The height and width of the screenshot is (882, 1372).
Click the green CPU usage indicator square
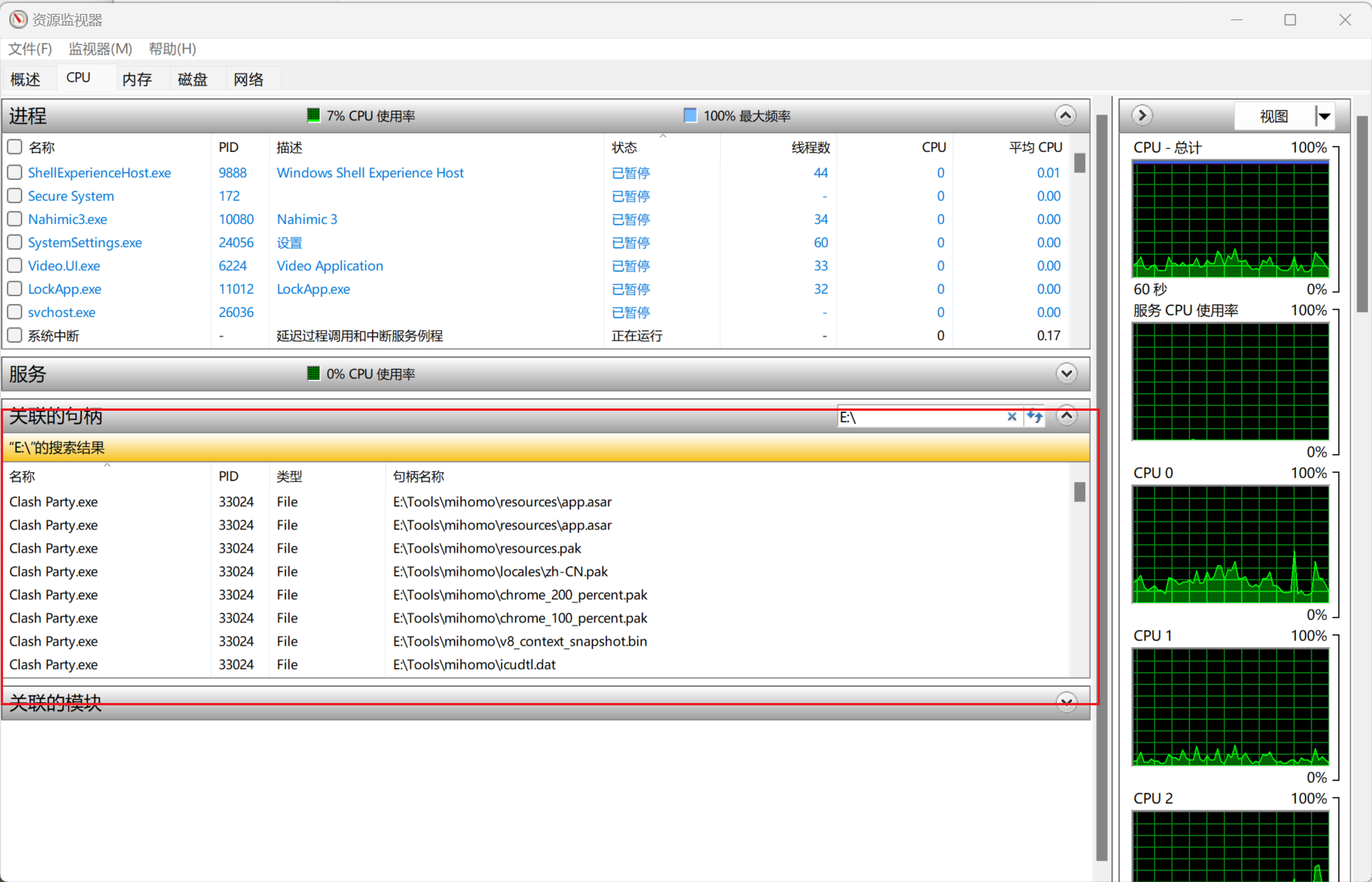(313, 115)
